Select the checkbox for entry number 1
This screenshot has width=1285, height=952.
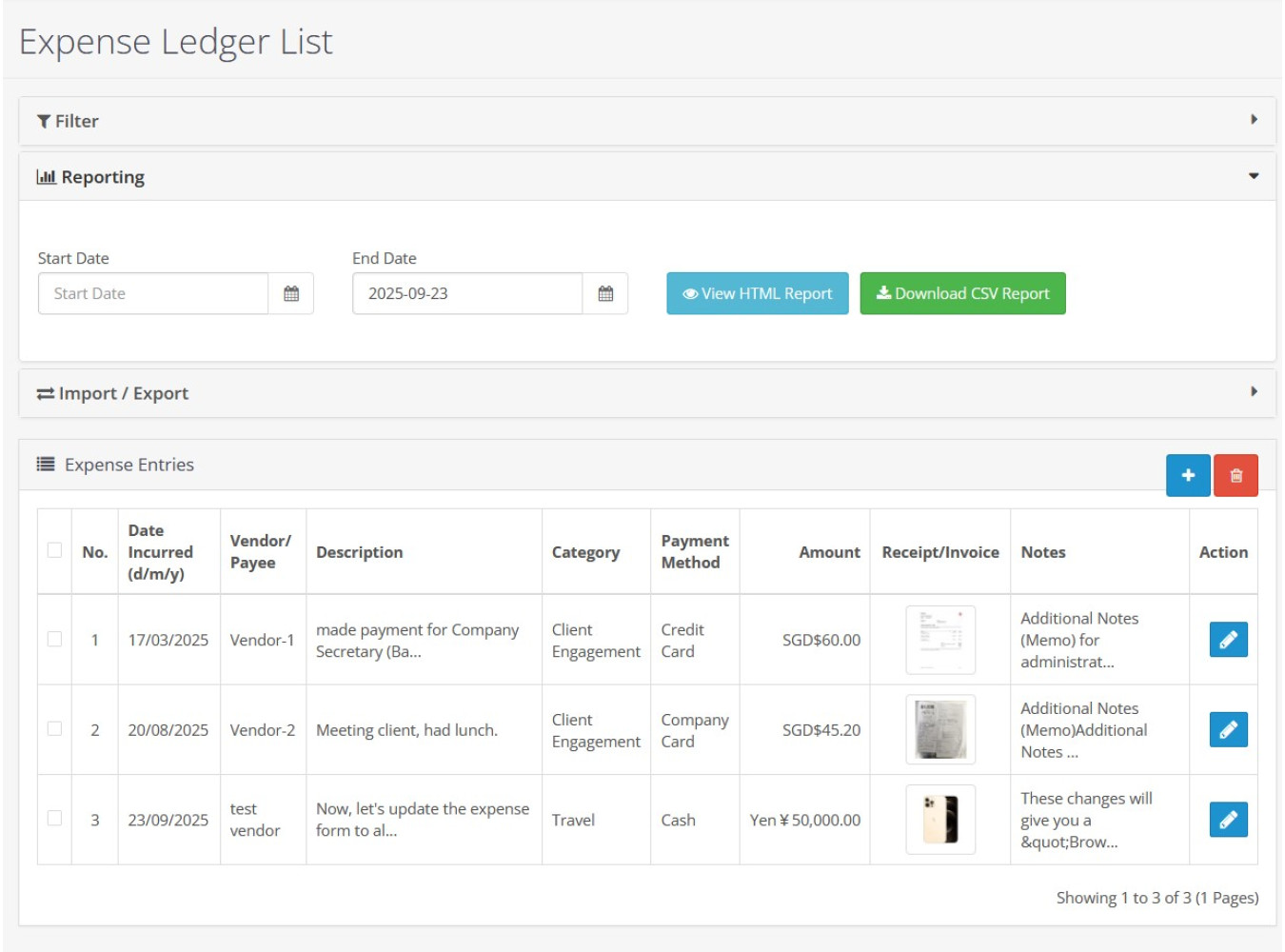pos(55,639)
